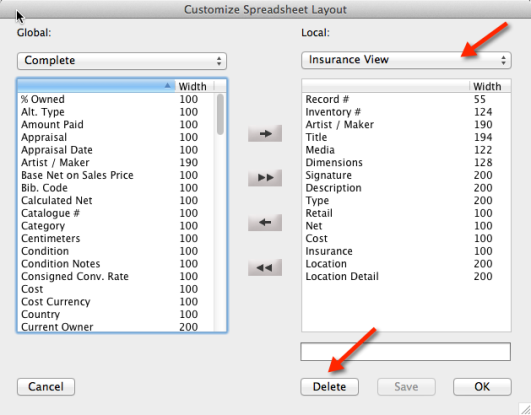This screenshot has width=531, height=415.
Task: Select 'Signature' in Local list
Action: tap(406, 175)
